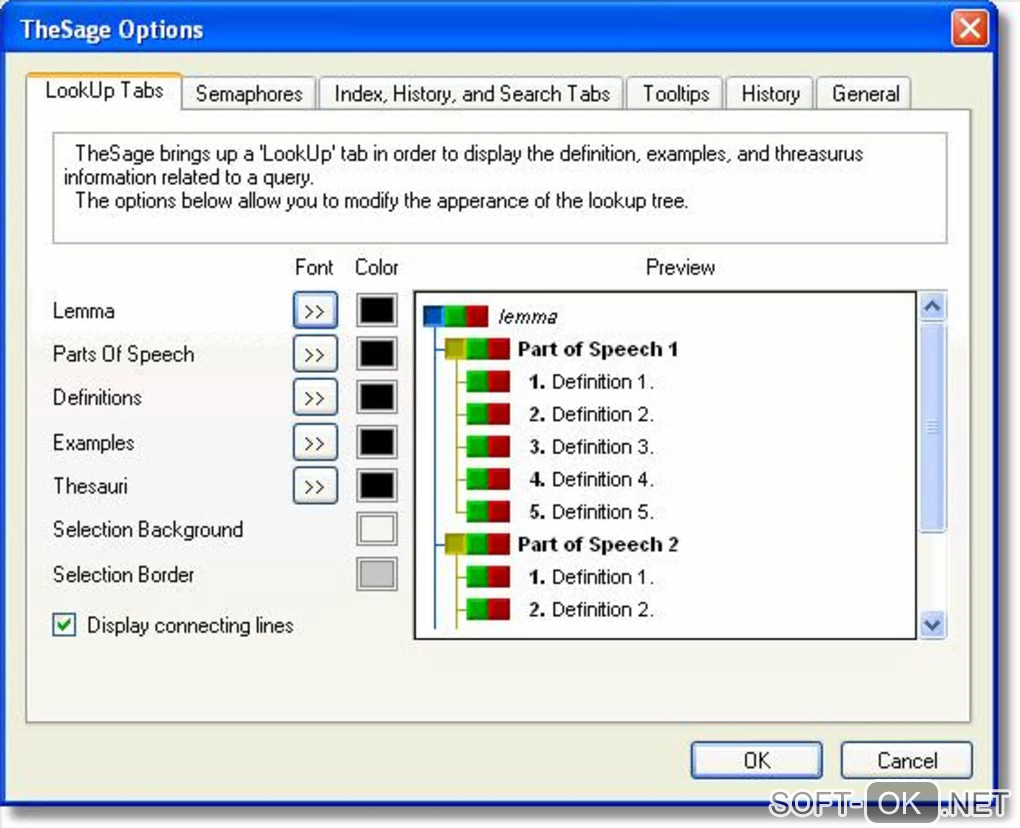Image resolution: width=1020 pixels, height=828 pixels.
Task: Click semaphore icon beside Definition 4
Action: point(489,479)
